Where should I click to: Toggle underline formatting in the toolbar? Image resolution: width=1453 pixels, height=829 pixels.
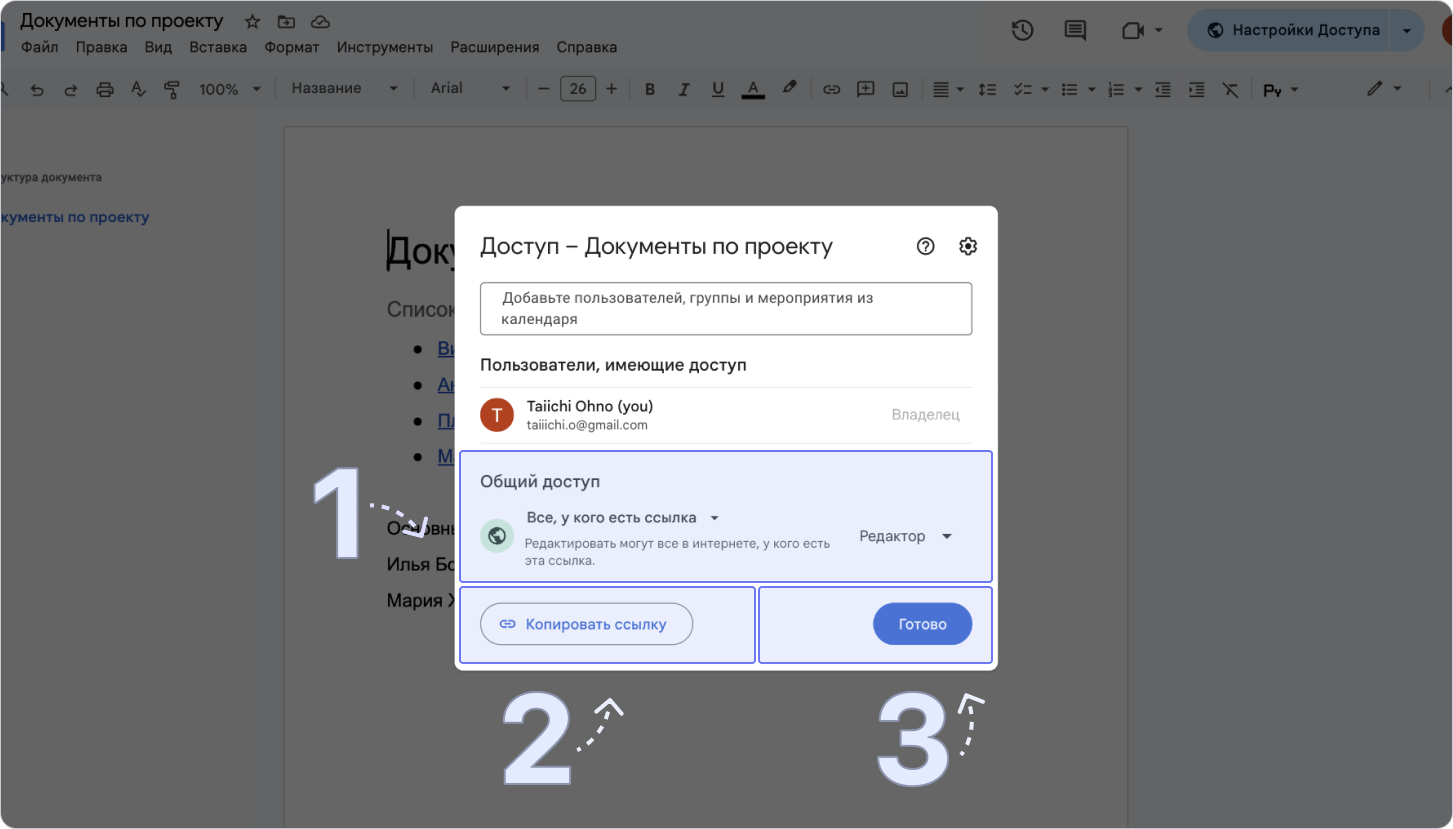point(717,89)
